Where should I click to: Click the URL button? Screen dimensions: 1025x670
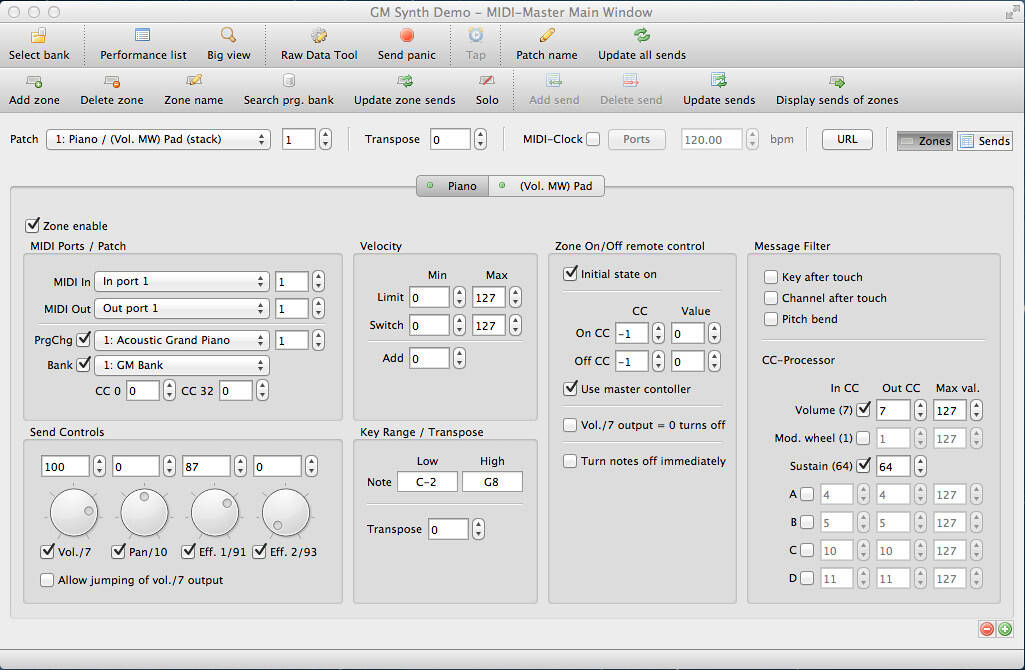coord(847,139)
